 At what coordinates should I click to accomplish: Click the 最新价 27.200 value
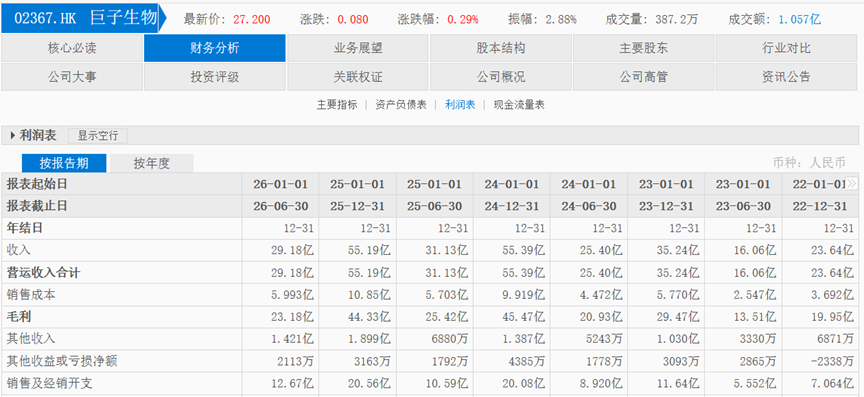(252, 20)
